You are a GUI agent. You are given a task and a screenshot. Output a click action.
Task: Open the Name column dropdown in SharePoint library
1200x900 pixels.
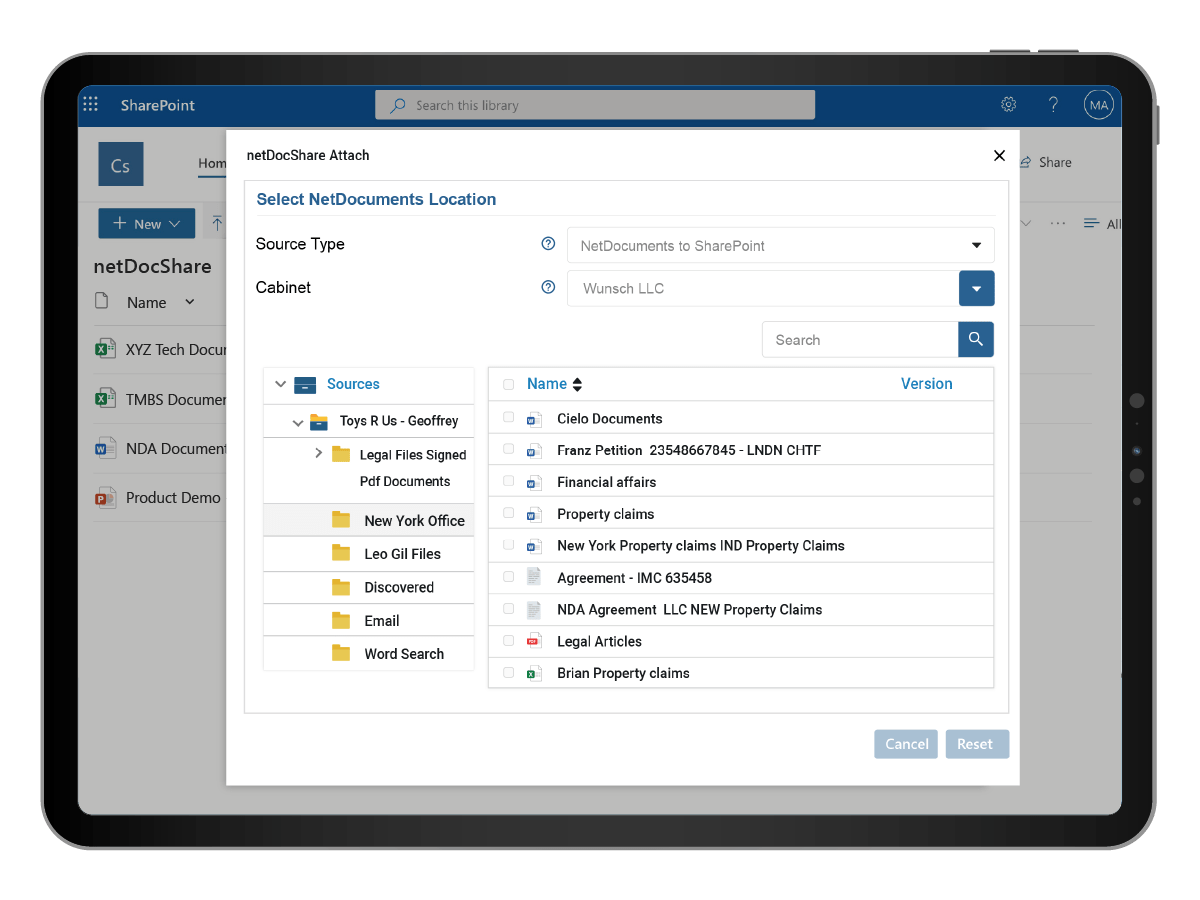pyautogui.click(x=190, y=302)
